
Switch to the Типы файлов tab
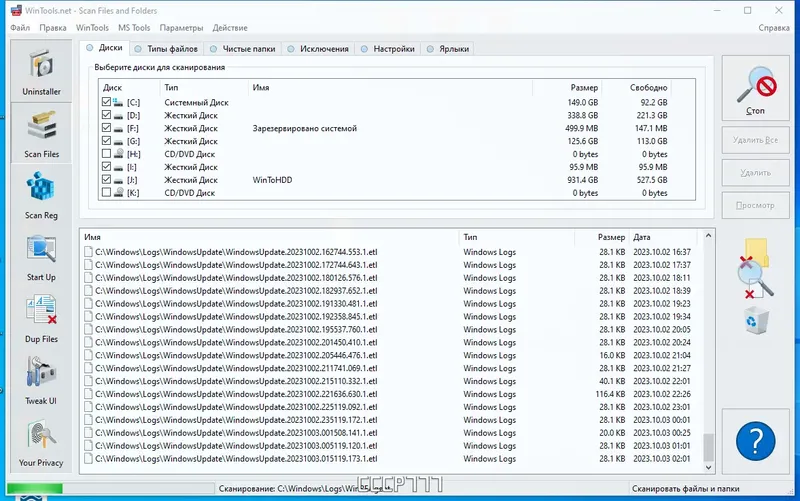click(x=166, y=49)
